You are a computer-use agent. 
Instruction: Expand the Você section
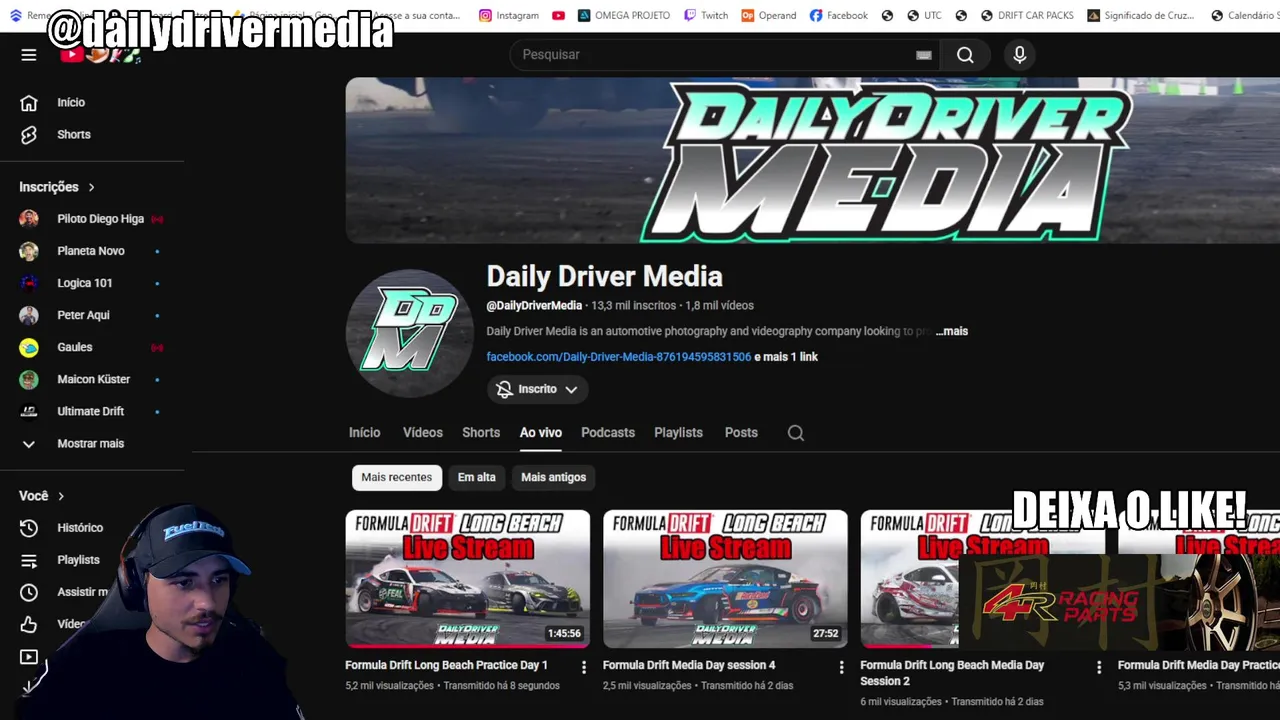tap(42, 496)
